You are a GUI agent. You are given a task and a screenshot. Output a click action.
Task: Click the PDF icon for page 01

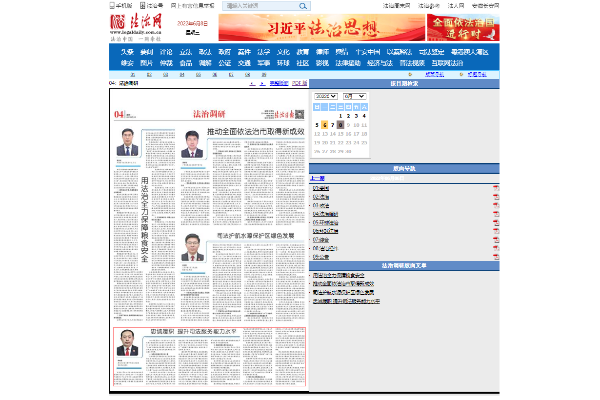point(495,187)
